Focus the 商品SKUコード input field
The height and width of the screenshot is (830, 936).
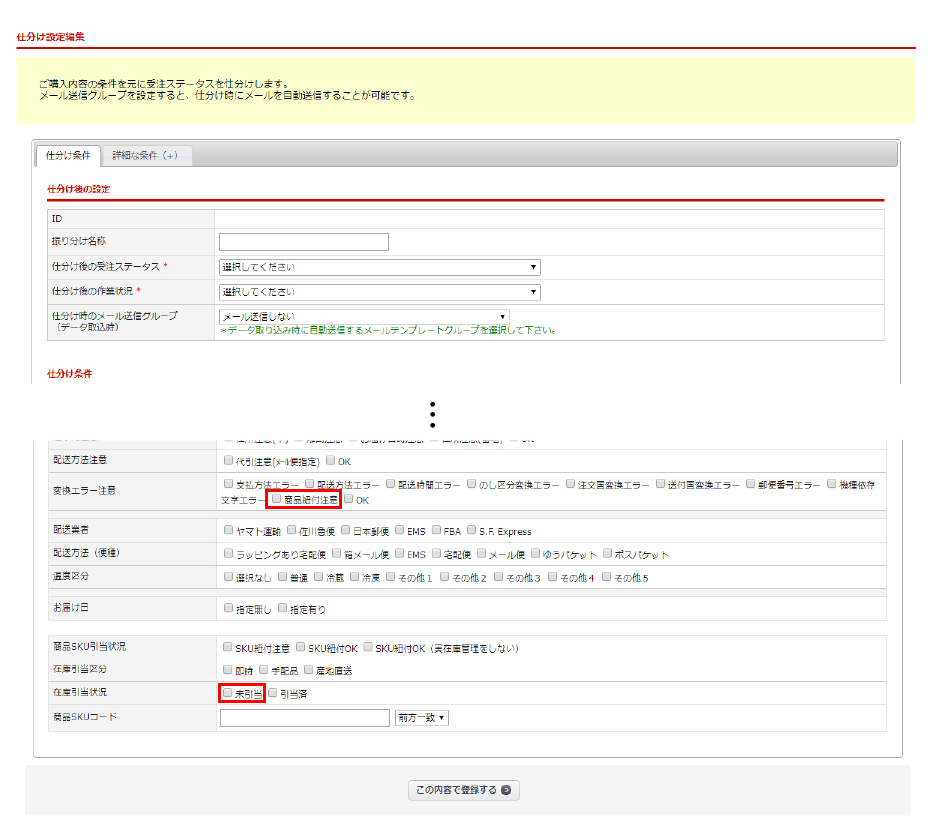(x=304, y=718)
